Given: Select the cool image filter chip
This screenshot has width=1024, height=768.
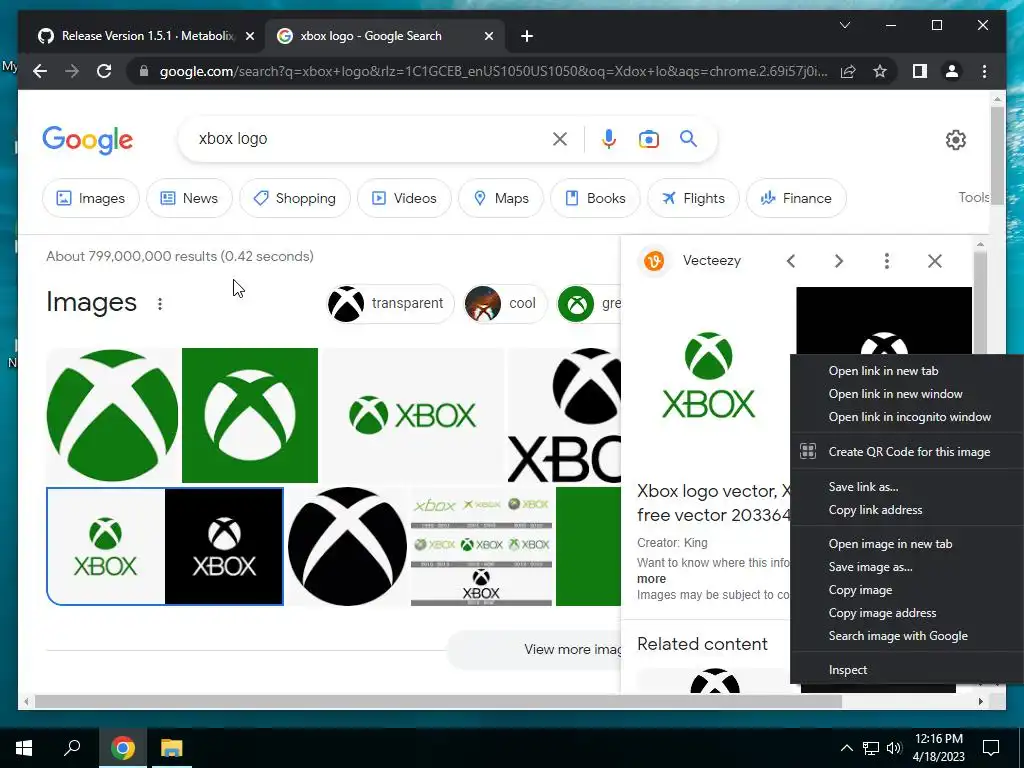Looking at the screenshot, I should point(504,304).
